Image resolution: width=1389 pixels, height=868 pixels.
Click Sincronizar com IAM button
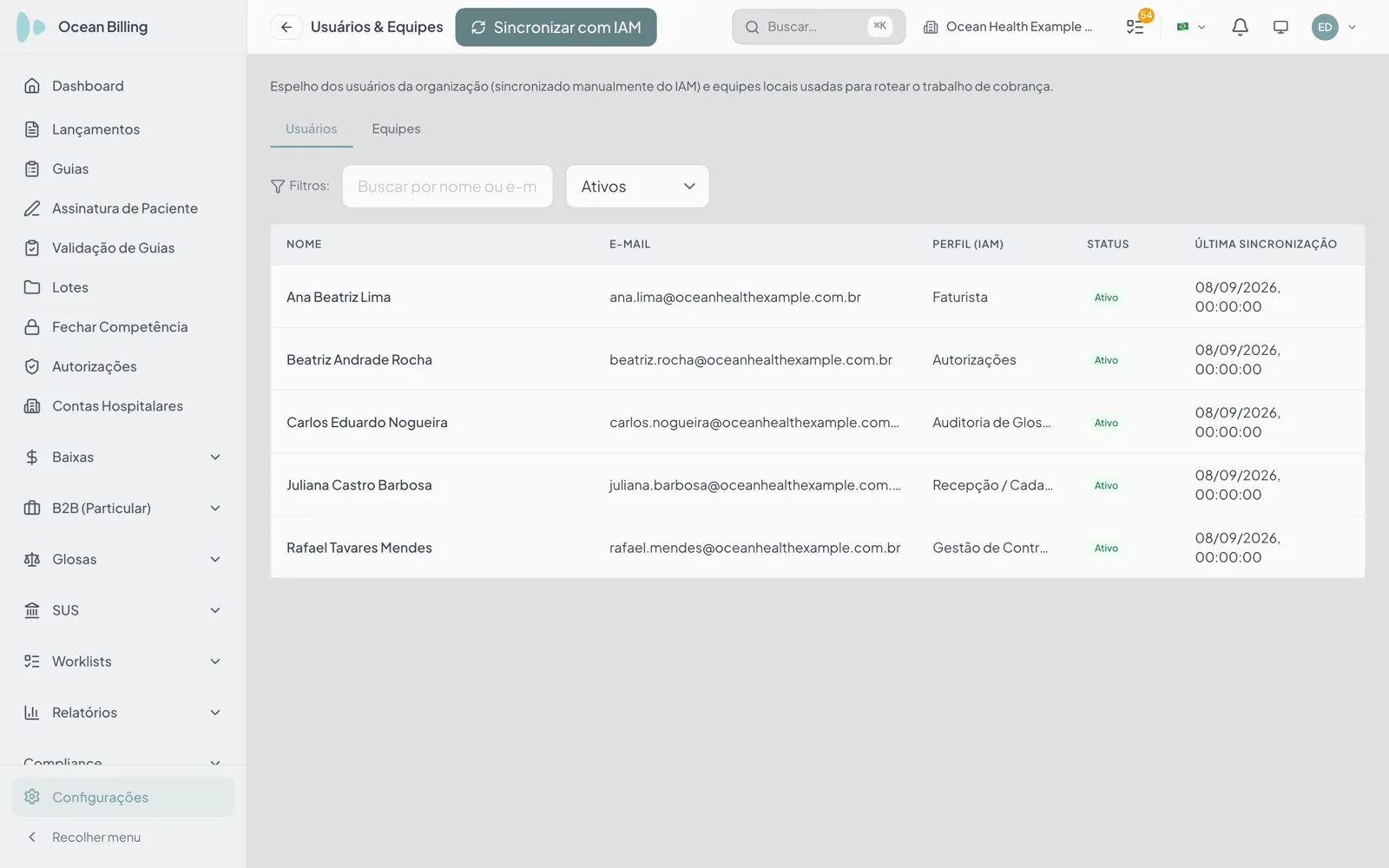coord(556,27)
